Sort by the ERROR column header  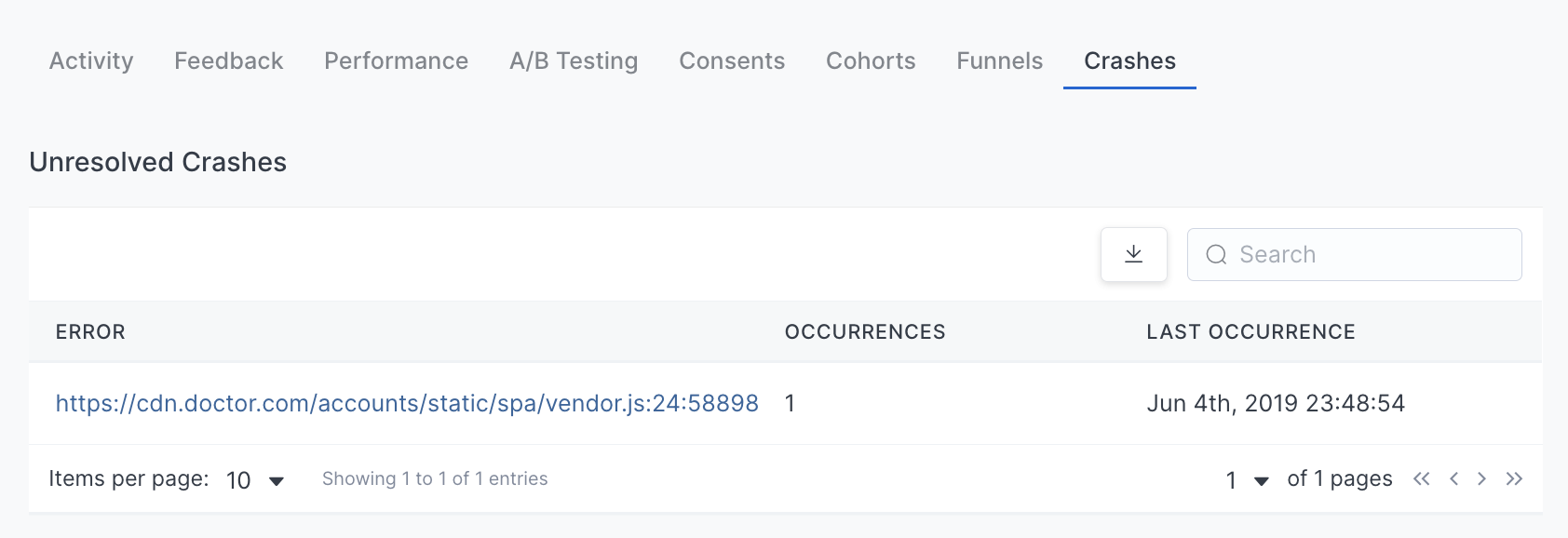coord(90,332)
